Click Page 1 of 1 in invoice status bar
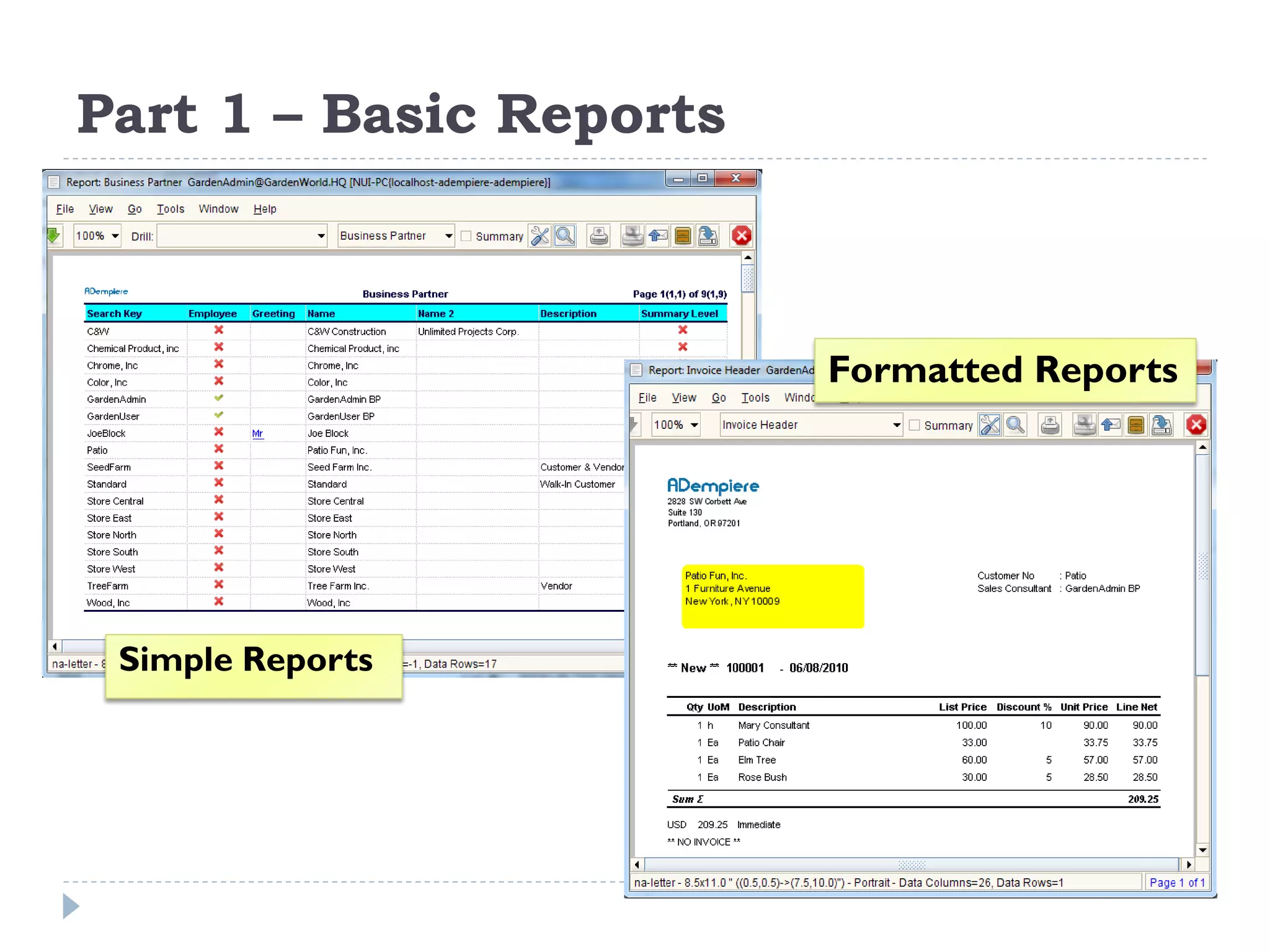This screenshot has height=952, width=1270. [x=1177, y=883]
